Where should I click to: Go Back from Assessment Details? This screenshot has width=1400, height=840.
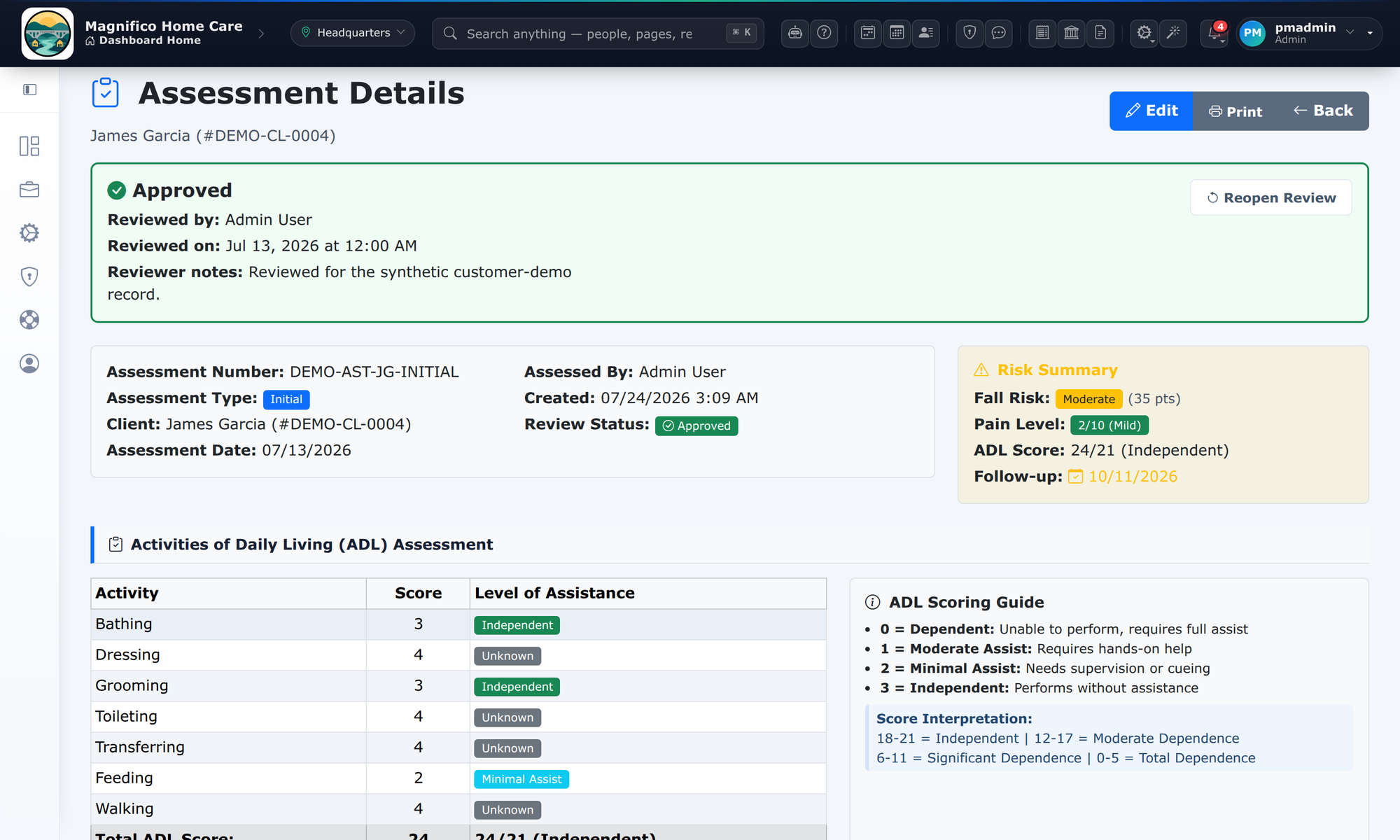(1323, 111)
